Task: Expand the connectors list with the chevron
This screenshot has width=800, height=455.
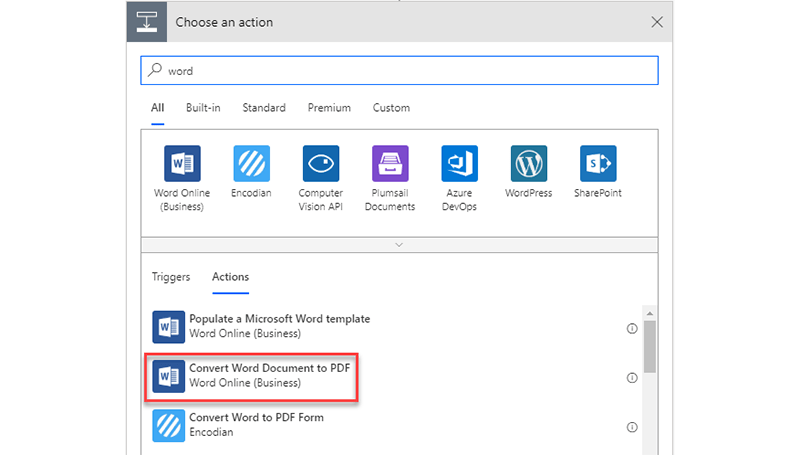Action: click(399, 245)
